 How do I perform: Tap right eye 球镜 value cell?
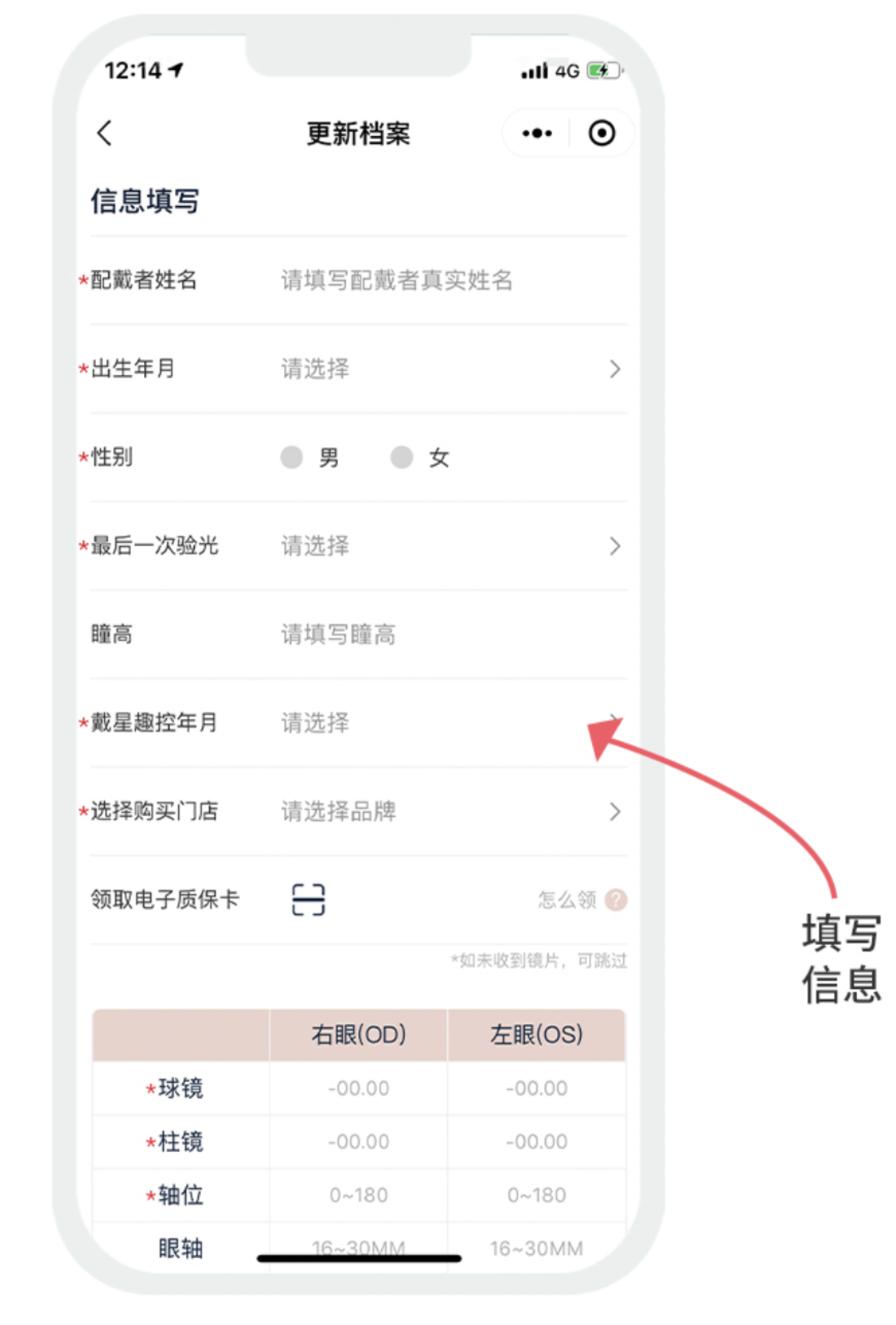(x=358, y=1089)
